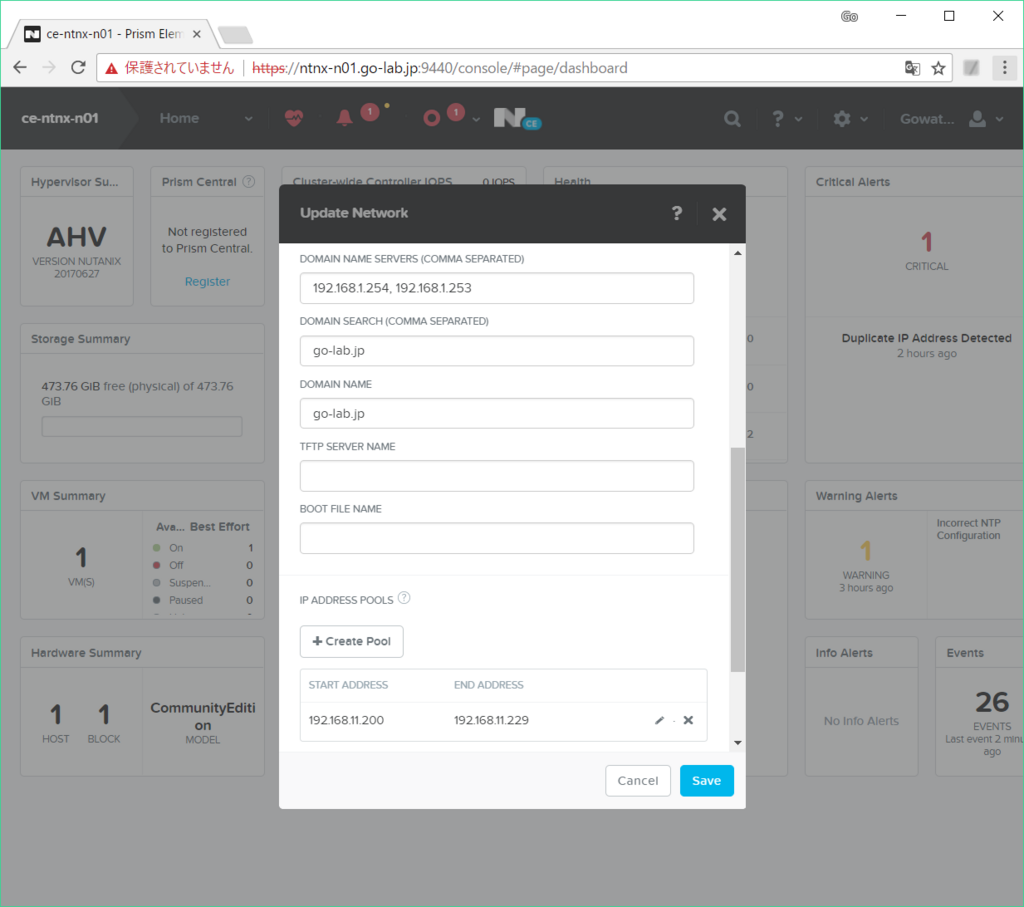Click the dialog vertical scrollbar thumb
The width and height of the screenshot is (1024, 907).
[x=737, y=560]
